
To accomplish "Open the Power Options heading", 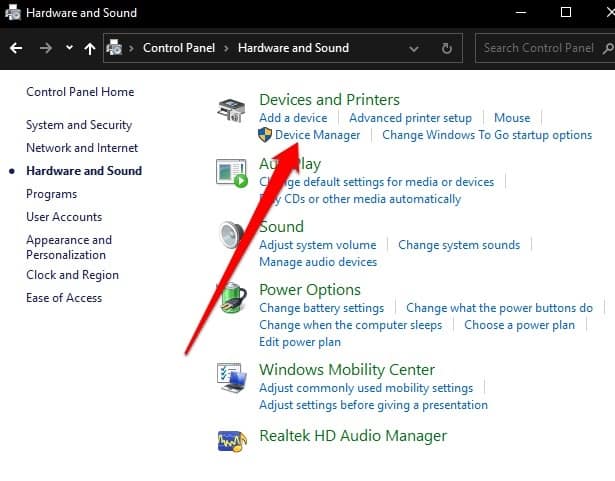I will point(310,290).
